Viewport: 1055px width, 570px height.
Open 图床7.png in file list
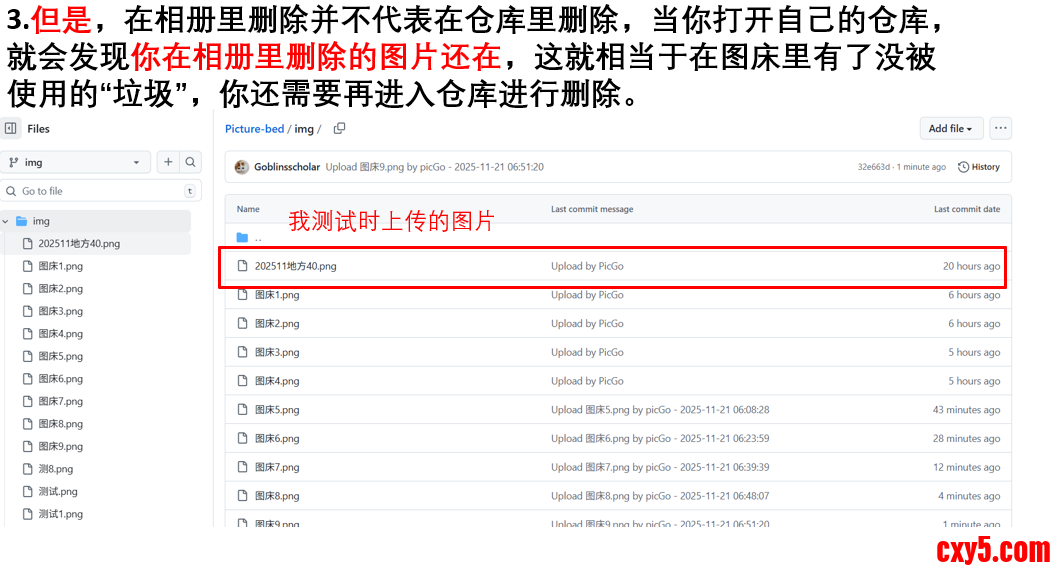click(277, 467)
